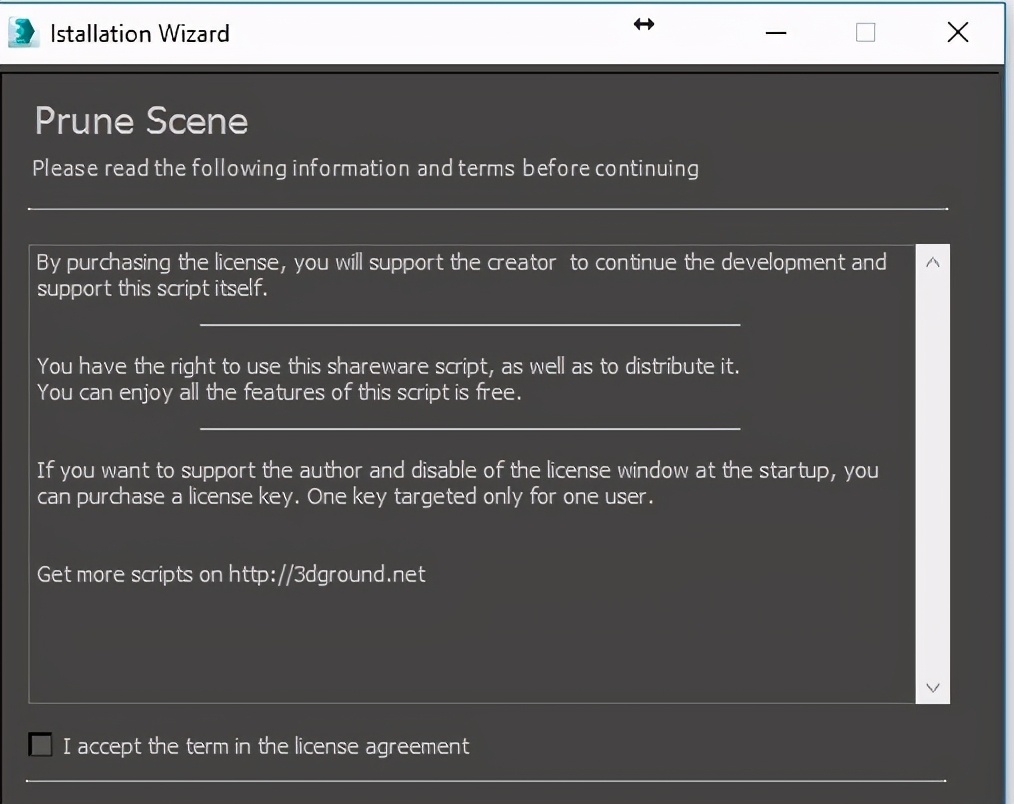Click 'Please read the following information' subtitle
Screen dimensions: 1014x804
(365, 168)
